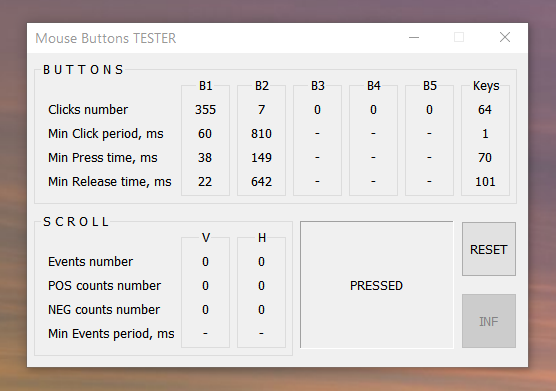The width and height of the screenshot is (556, 391).
Task: Click the B3 column header
Action: (x=318, y=86)
